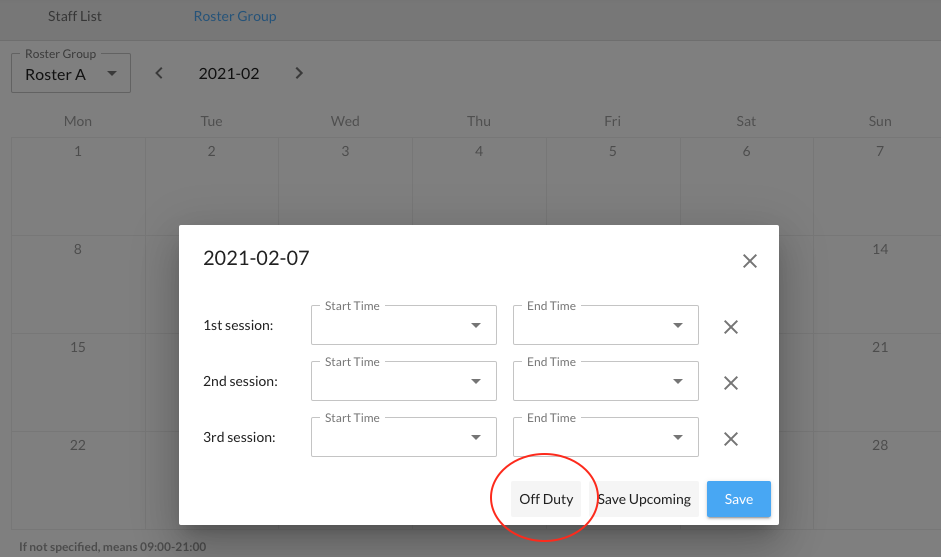Close the 2021-02-07 dialog
The width and height of the screenshot is (941, 557).
749,262
